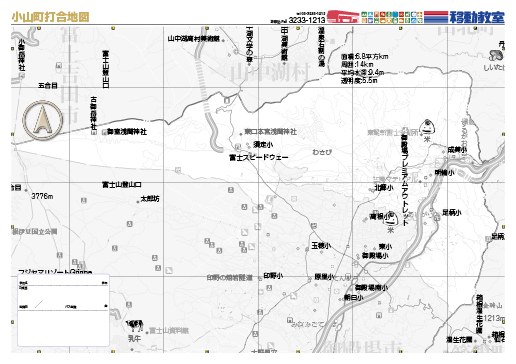Click the 御殿場プレミアムアウトレット vertical label
This screenshot has width=516, height=364.
pos(405,180)
